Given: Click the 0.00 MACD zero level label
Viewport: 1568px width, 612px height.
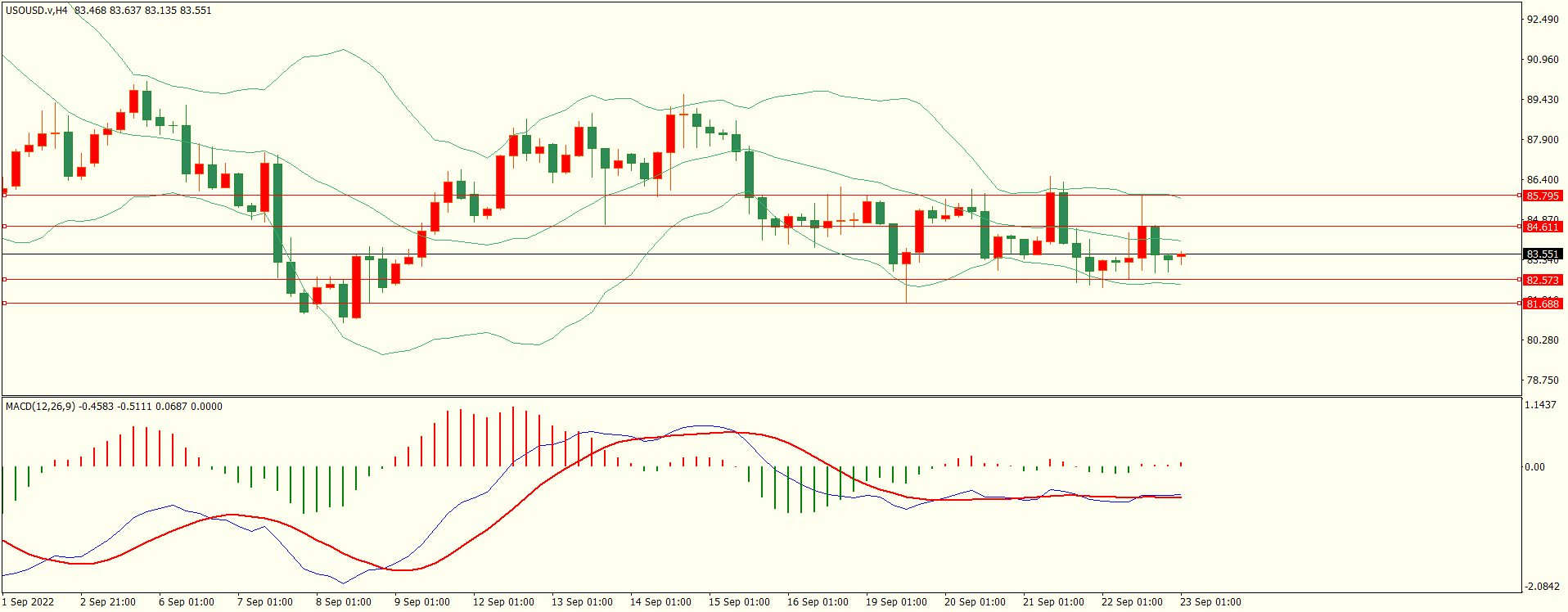Looking at the screenshot, I should tap(1535, 467).
